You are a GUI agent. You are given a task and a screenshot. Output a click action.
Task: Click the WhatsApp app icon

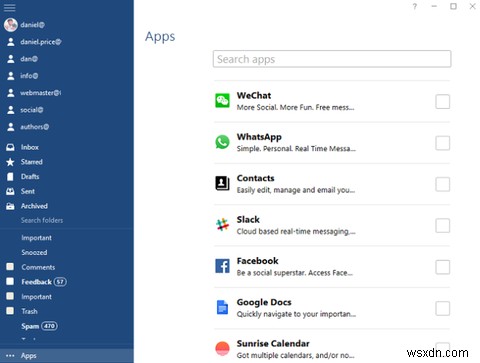pos(222,142)
